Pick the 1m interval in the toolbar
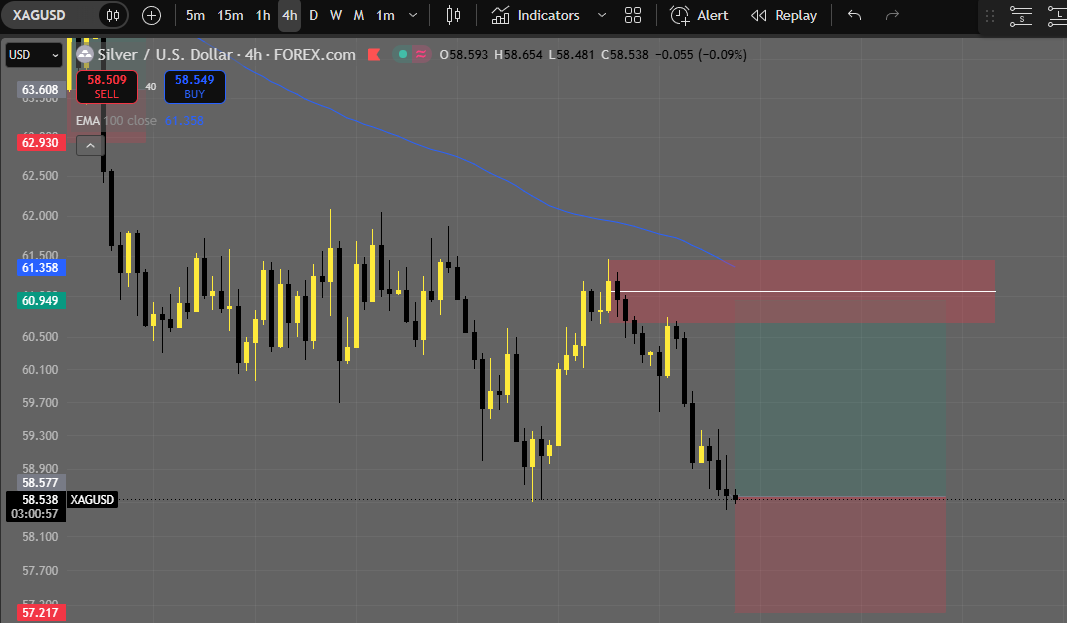The height and width of the screenshot is (623, 1067). [x=385, y=15]
